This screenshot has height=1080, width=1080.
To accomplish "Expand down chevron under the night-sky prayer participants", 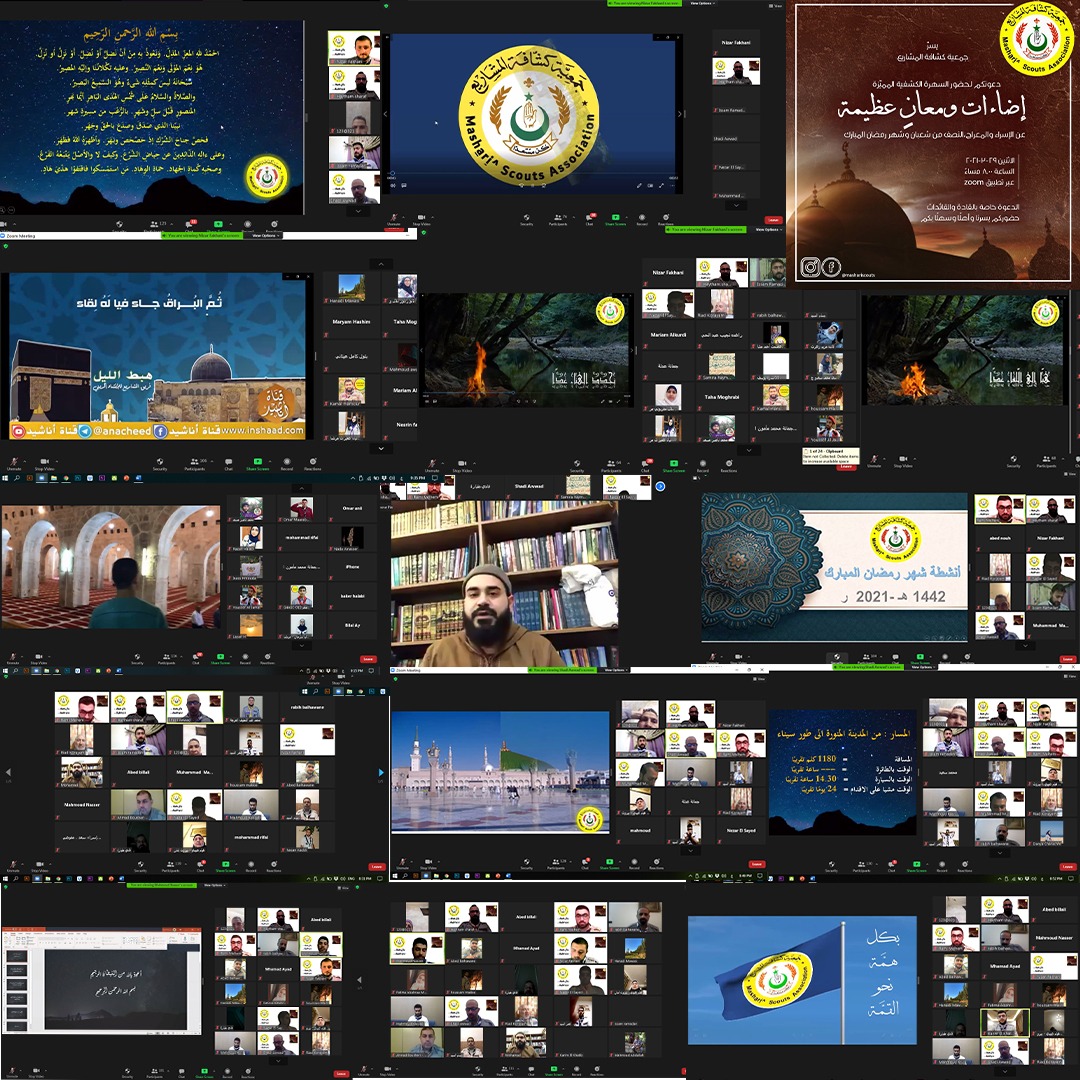I will [355, 211].
